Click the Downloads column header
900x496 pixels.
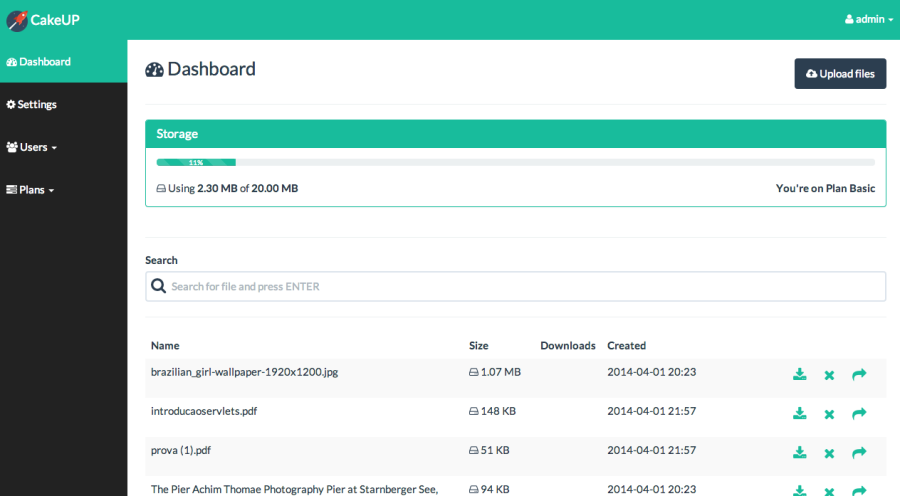568,346
